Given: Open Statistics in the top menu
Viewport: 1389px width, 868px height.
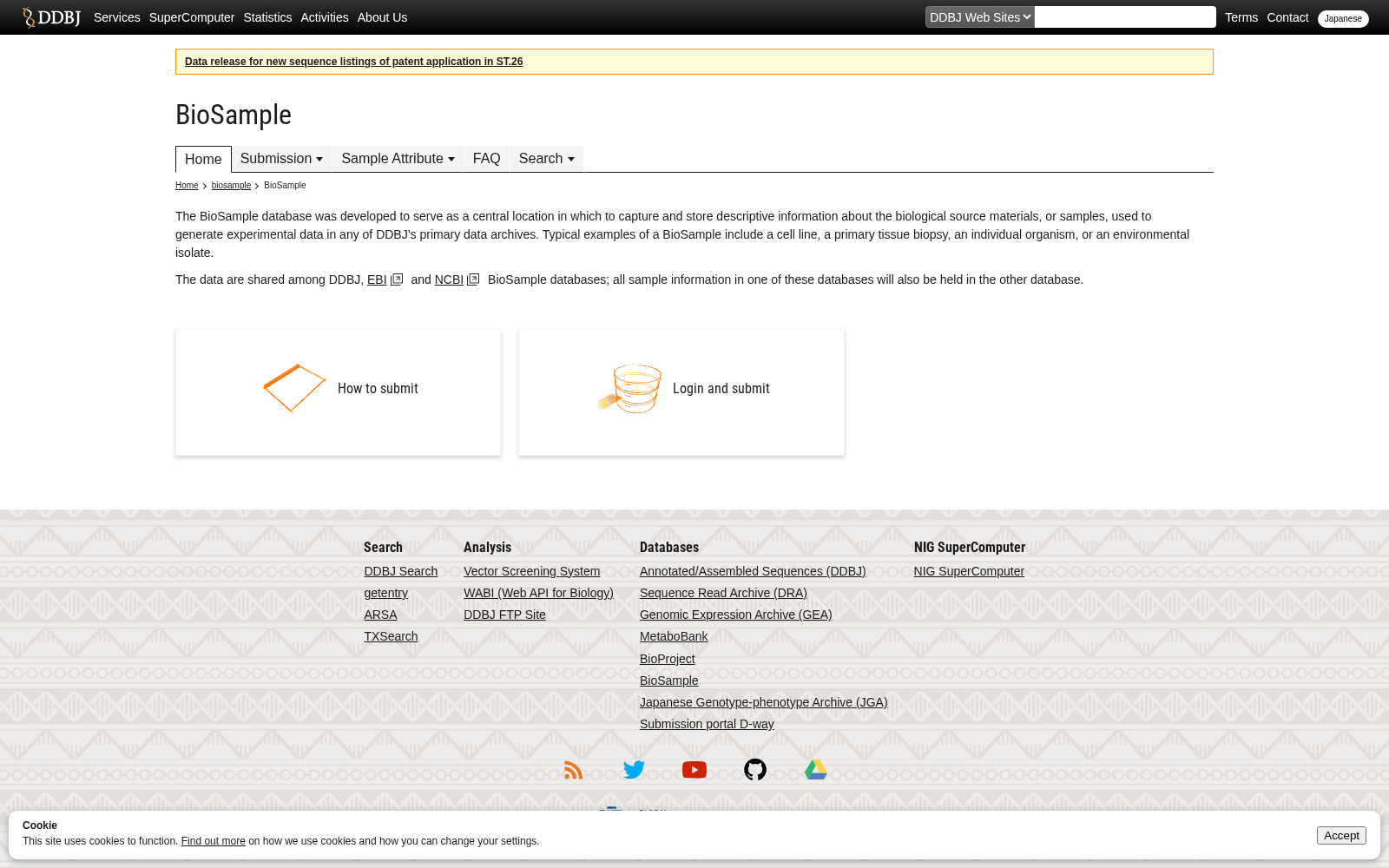Looking at the screenshot, I should (267, 17).
